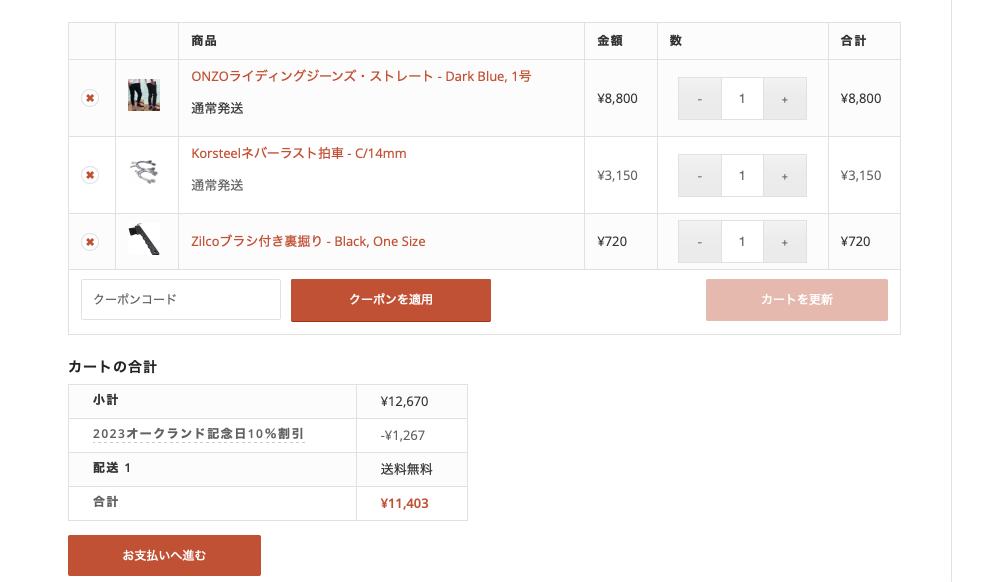Proceed with お支払いへ進む button

[164, 555]
